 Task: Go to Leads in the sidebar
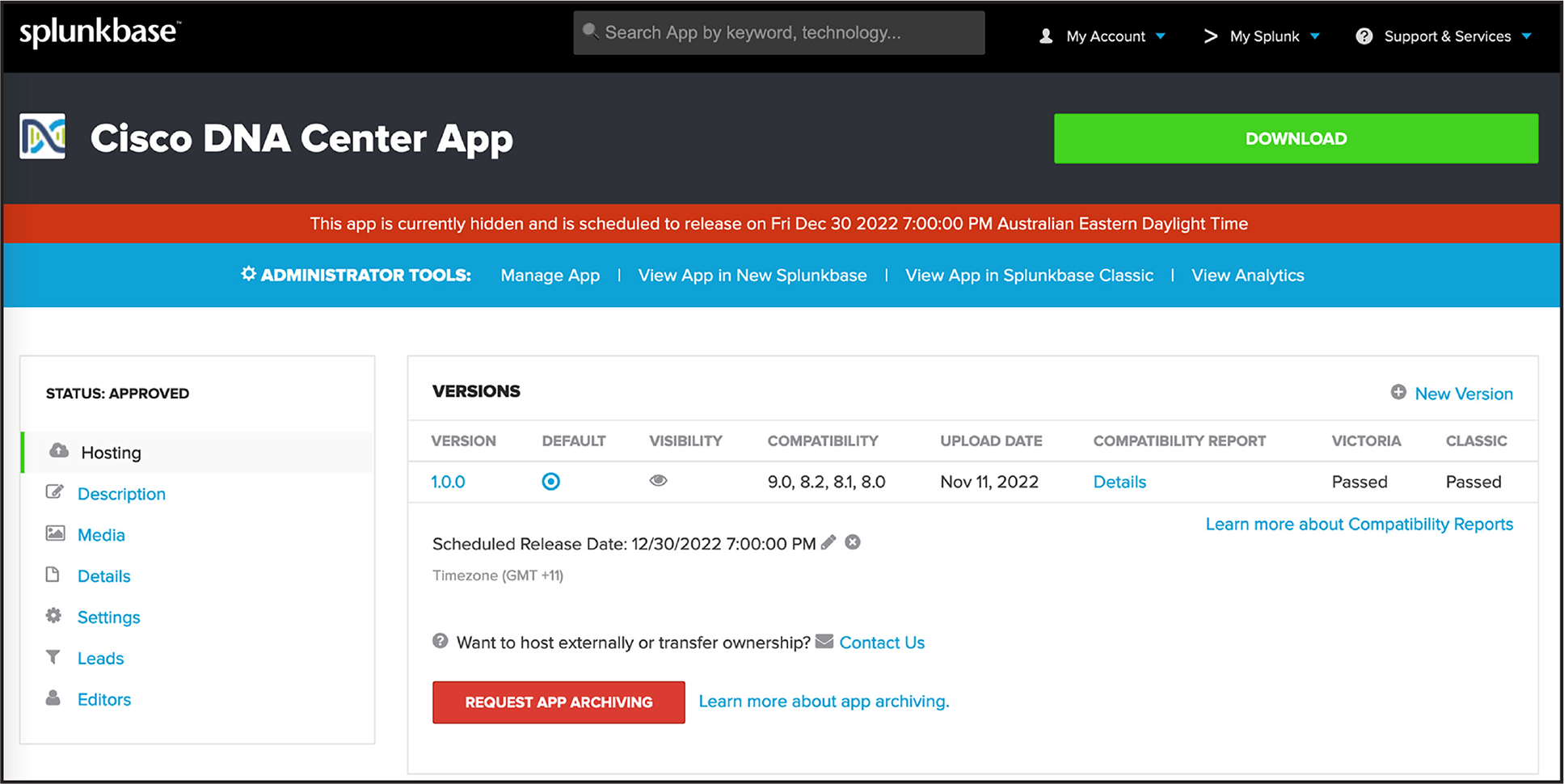(101, 659)
